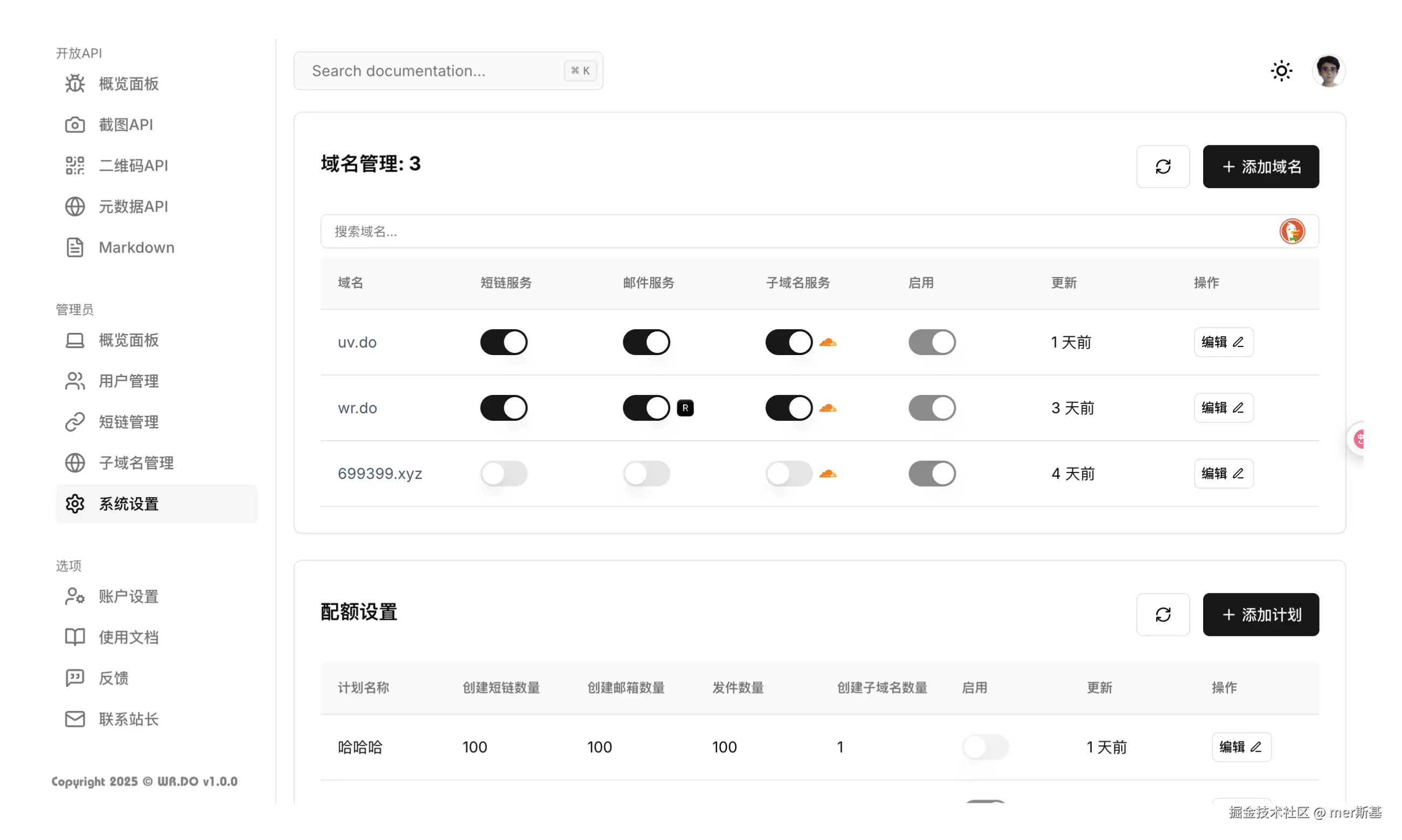
Task: Go to 用户管理 in sidebar
Action: tap(128, 381)
